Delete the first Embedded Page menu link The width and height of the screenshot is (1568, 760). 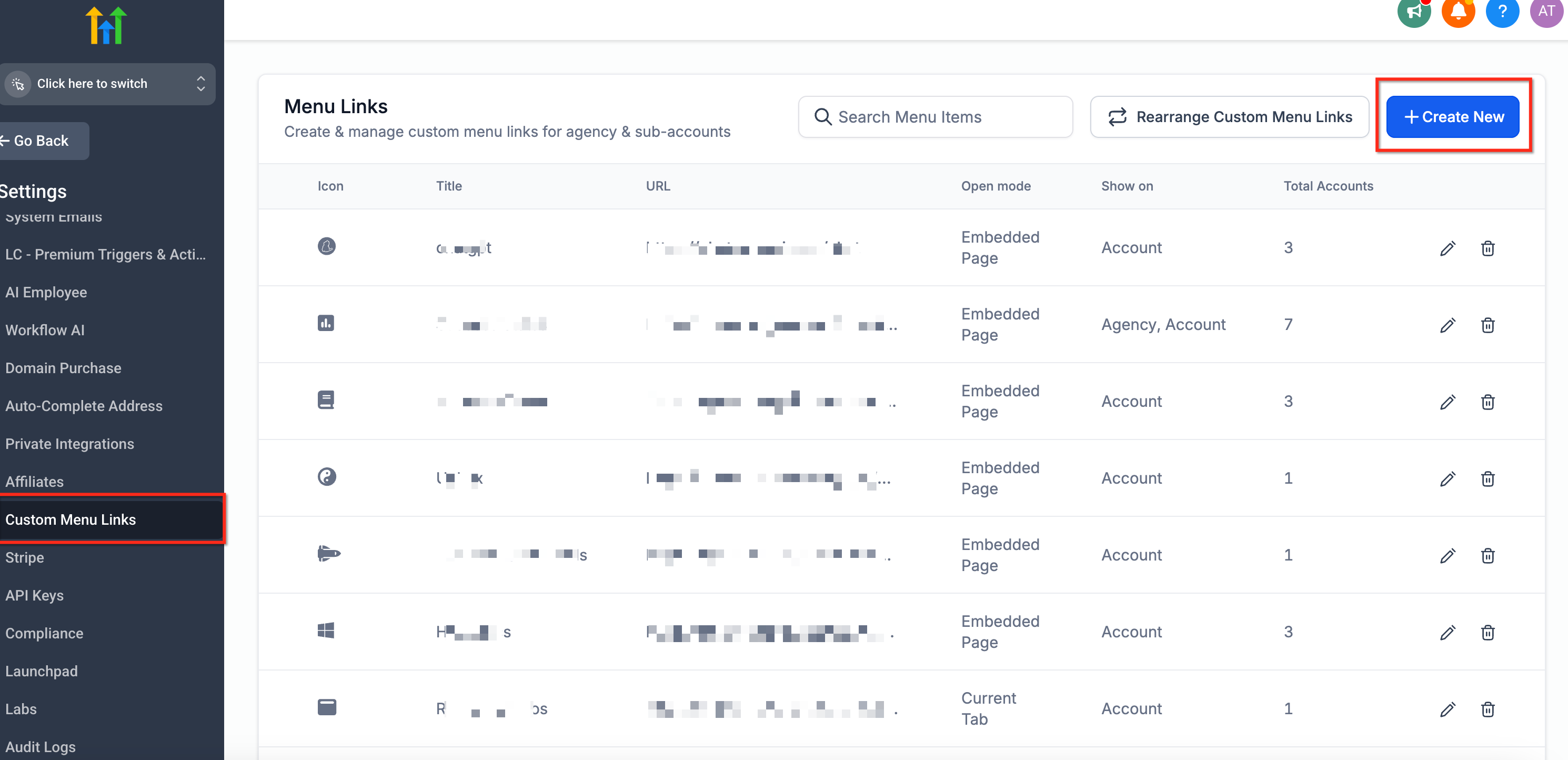1487,248
